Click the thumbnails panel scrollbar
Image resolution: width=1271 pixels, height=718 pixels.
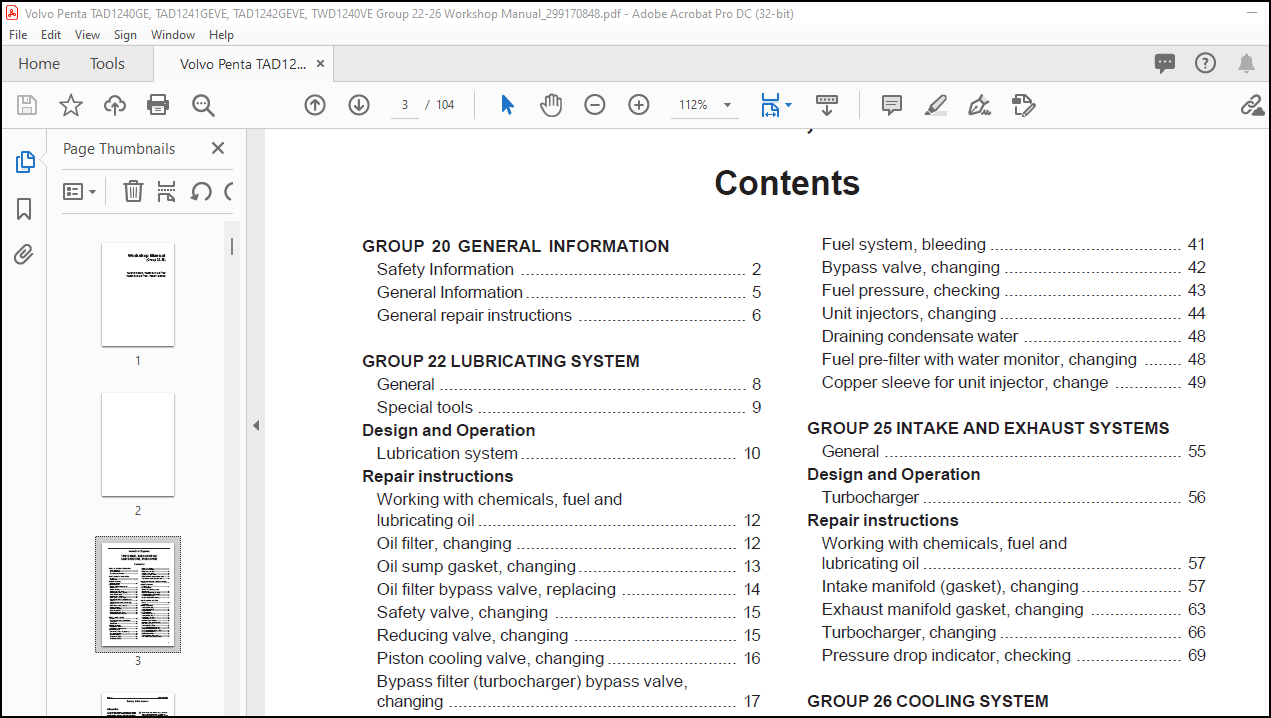232,245
